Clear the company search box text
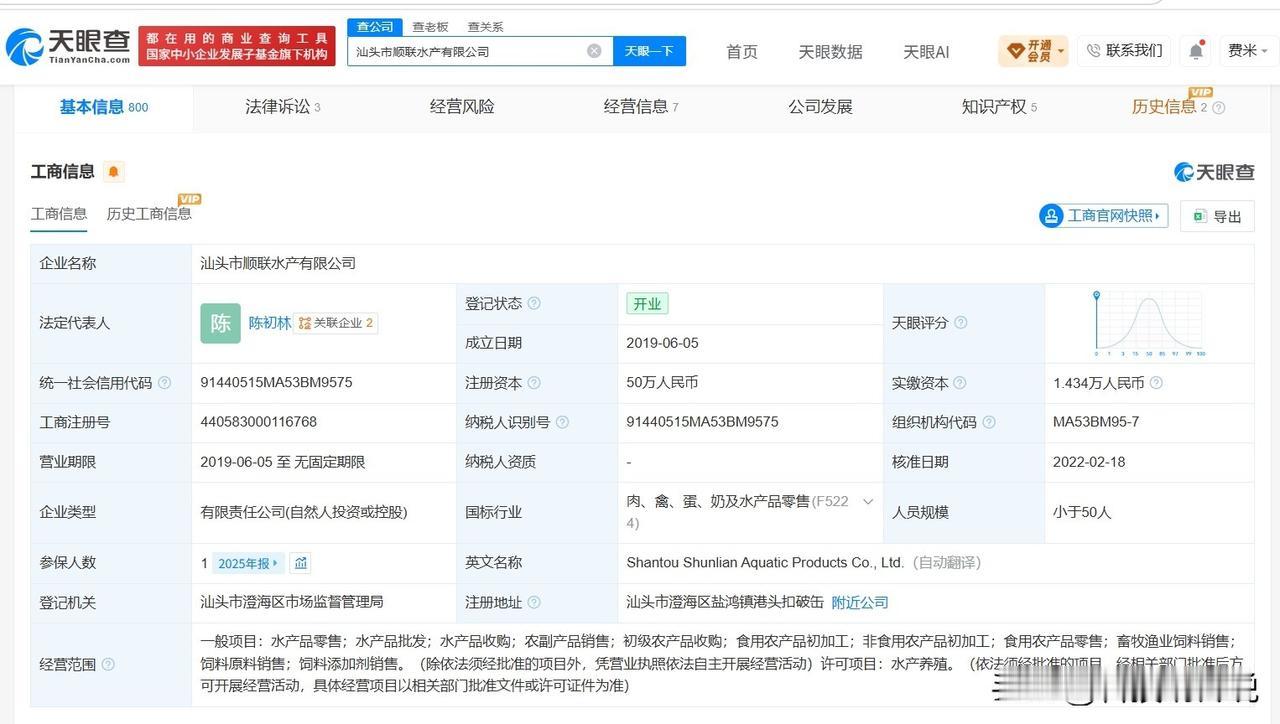 (594, 51)
